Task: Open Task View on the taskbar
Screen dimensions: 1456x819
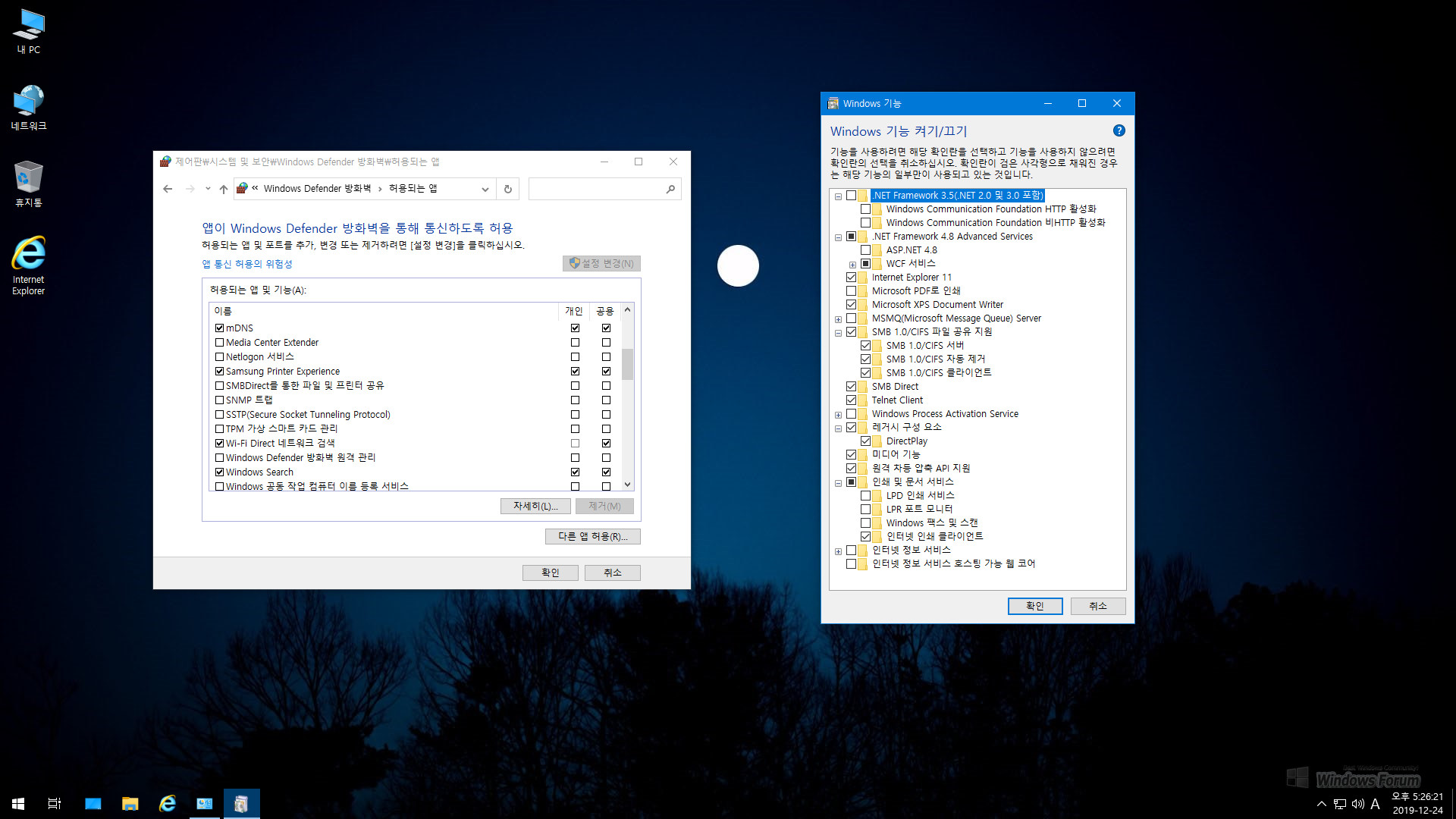Action: click(x=55, y=803)
